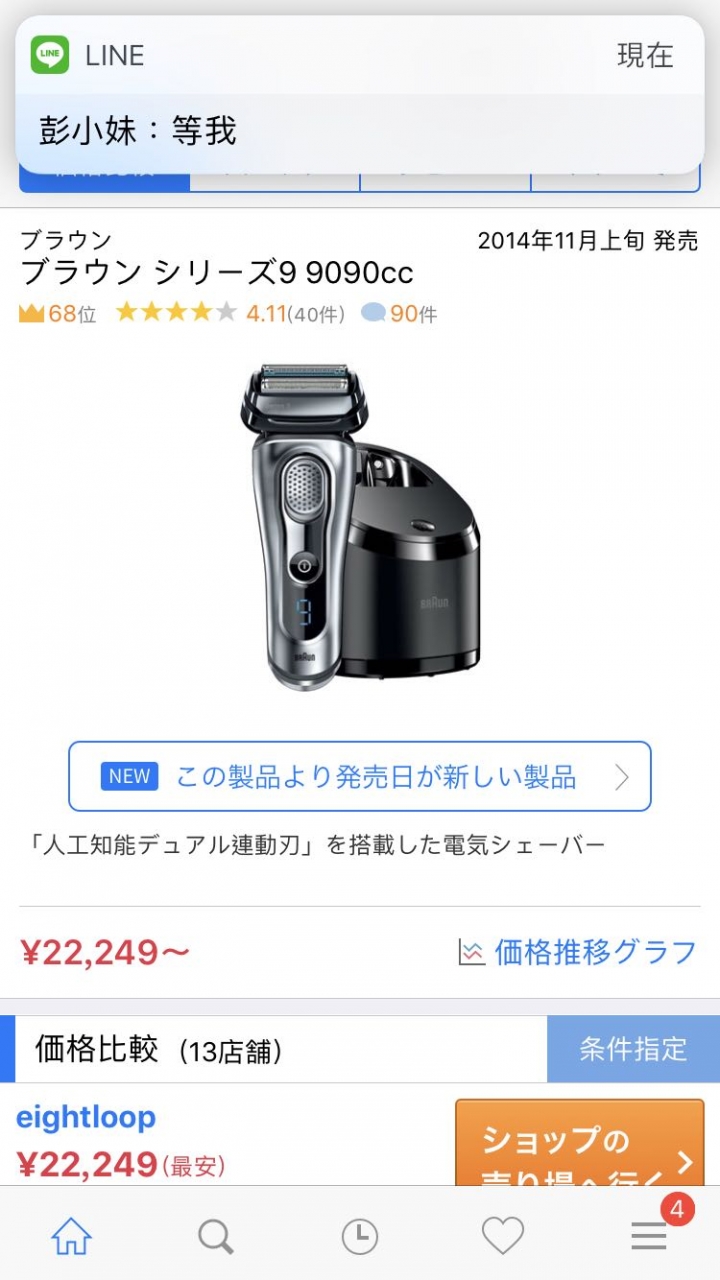Tap この製品より発売日が新しい製品 banner
This screenshot has width=720, height=1280.
click(x=360, y=776)
